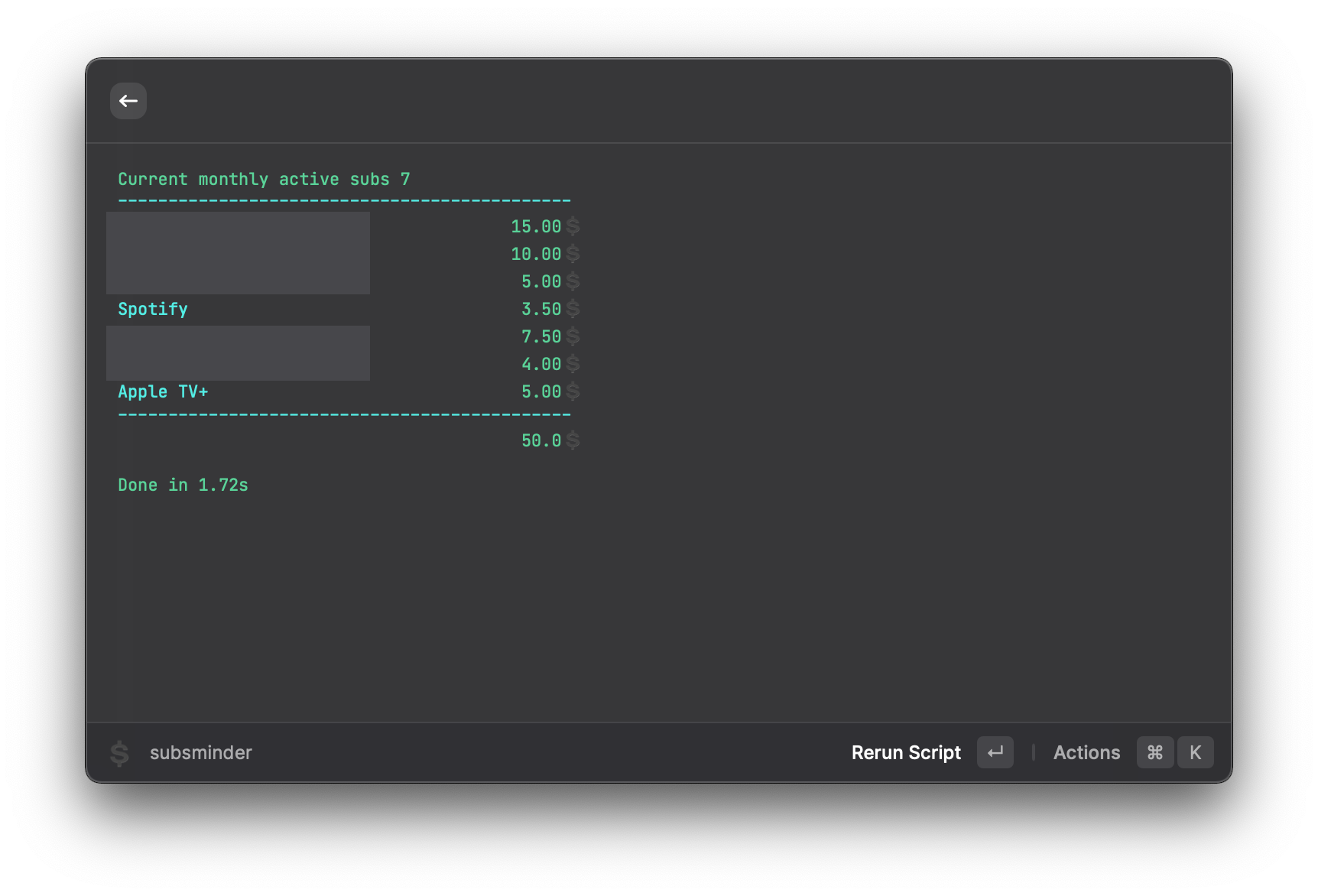
Task: Click the 50.0 total amount
Action: tap(541, 440)
